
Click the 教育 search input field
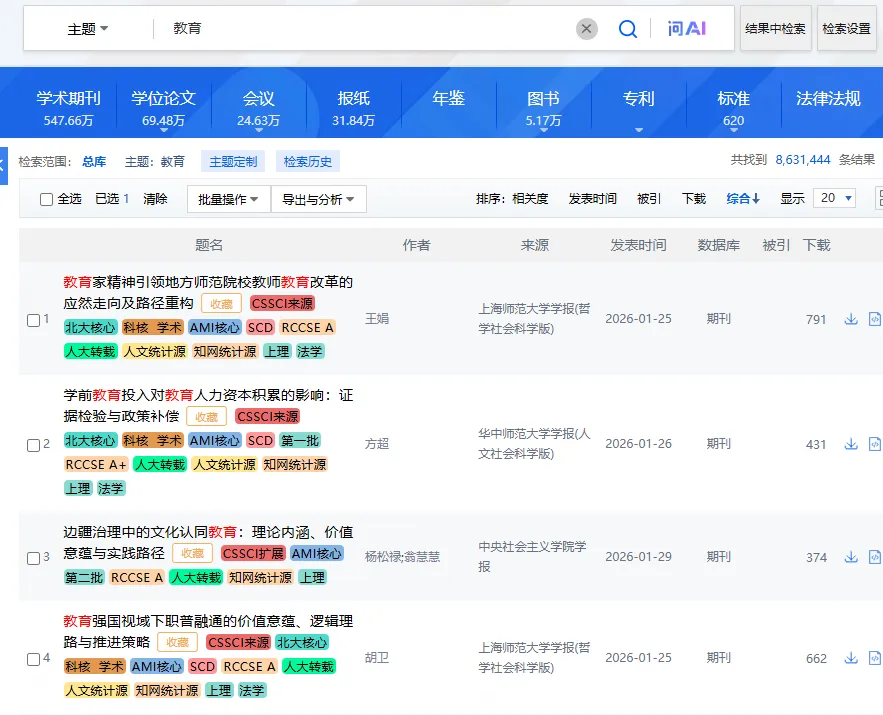366,29
